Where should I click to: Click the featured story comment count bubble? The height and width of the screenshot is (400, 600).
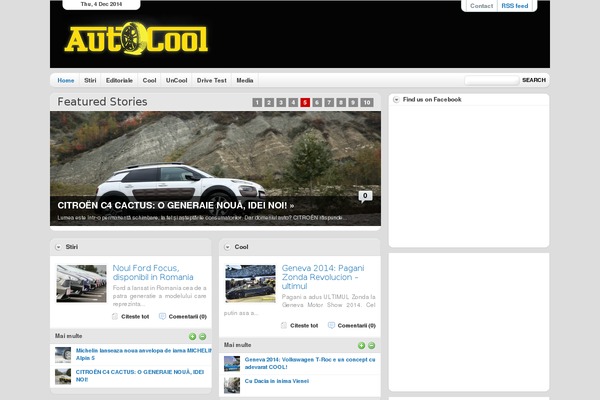click(x=365, y=196)
